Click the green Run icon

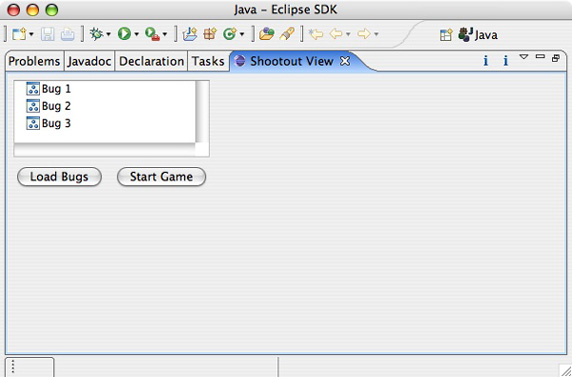[124, 34]
